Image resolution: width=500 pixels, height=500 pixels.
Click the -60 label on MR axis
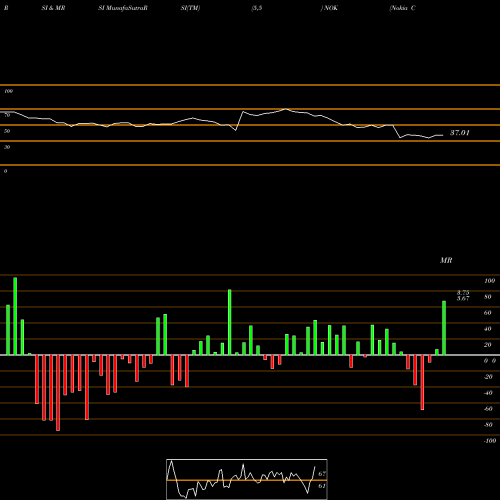tap(488, 409)
